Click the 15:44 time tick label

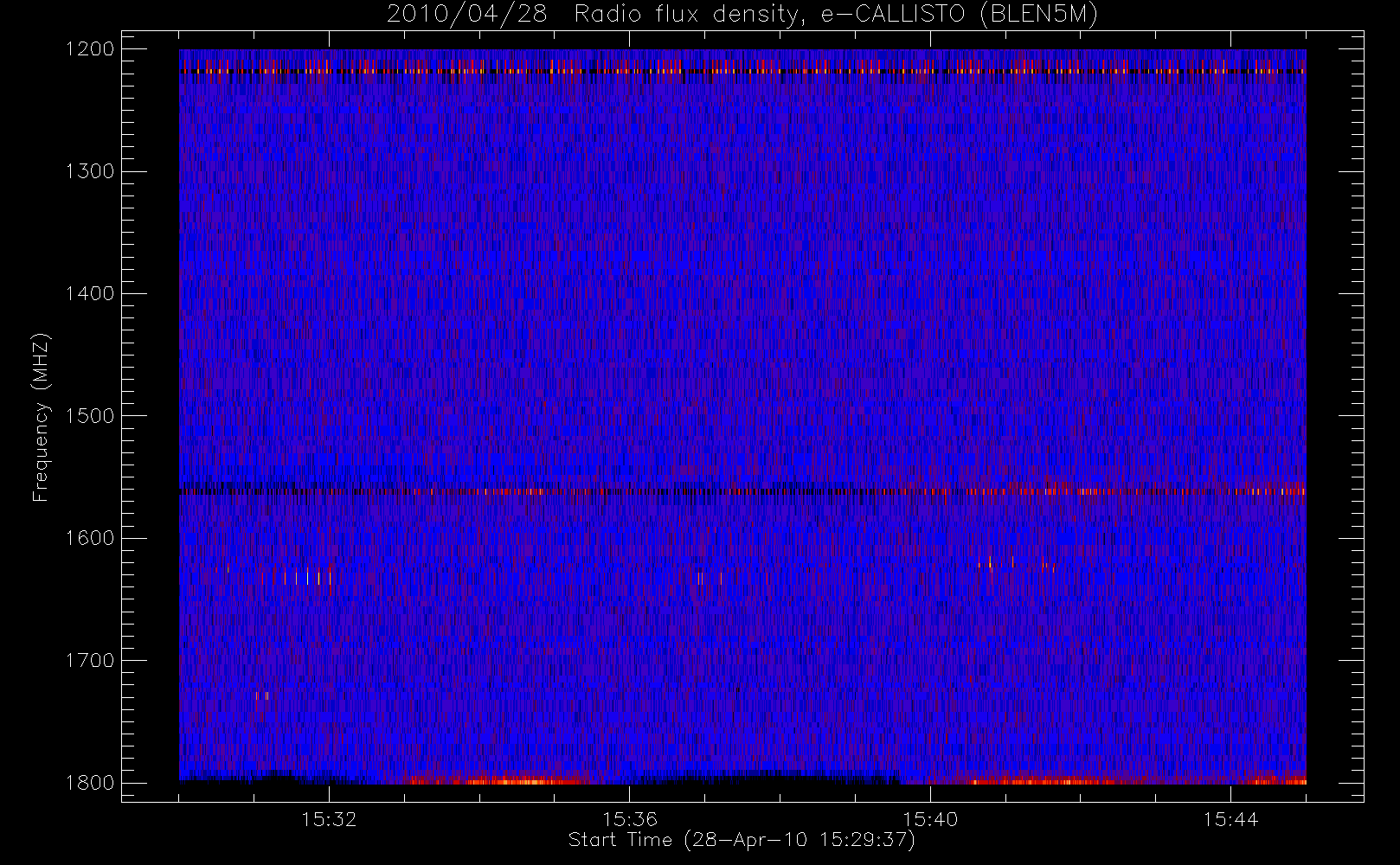coord(1230,819)
